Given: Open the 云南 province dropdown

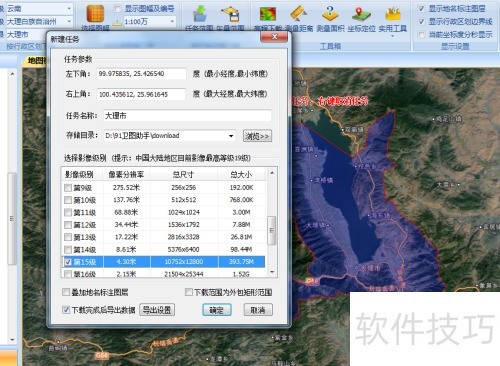Looking at the screenshot, I should click(x=69, y=9).
